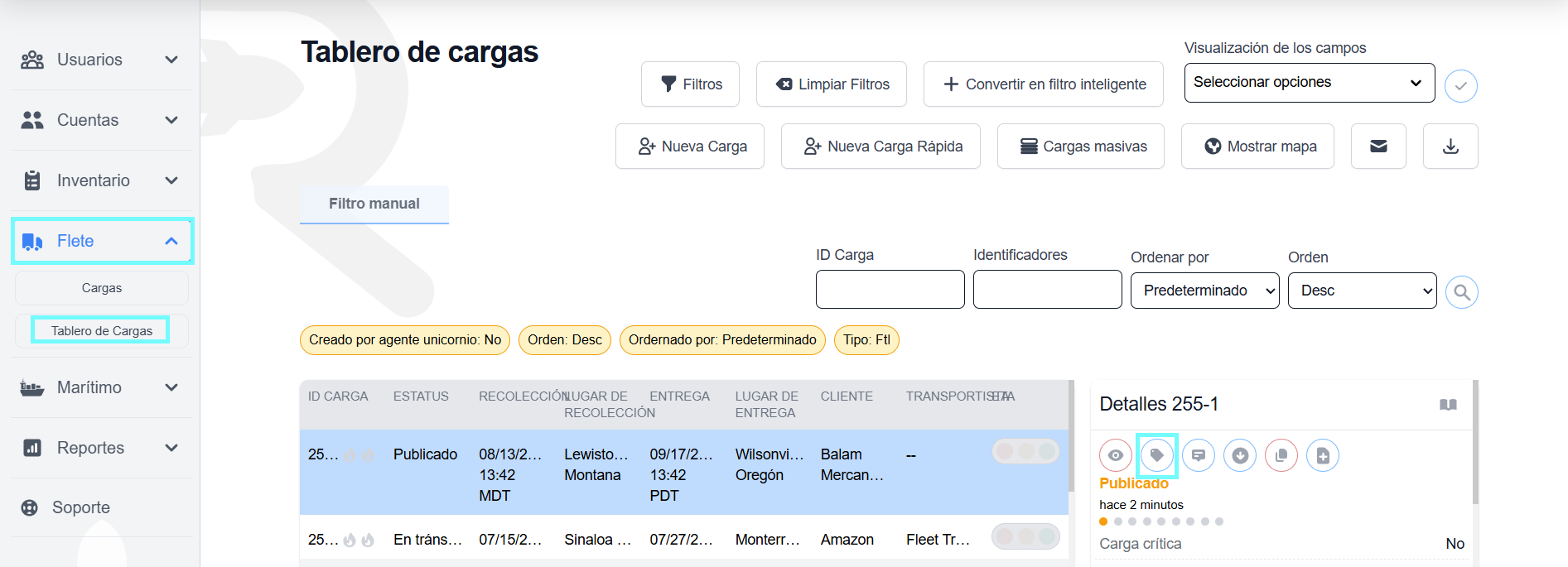The height and width of the screenshot is (567, 1568).
Task: Click the Tipo: Ftl filter chip
Action: (866, 340)
